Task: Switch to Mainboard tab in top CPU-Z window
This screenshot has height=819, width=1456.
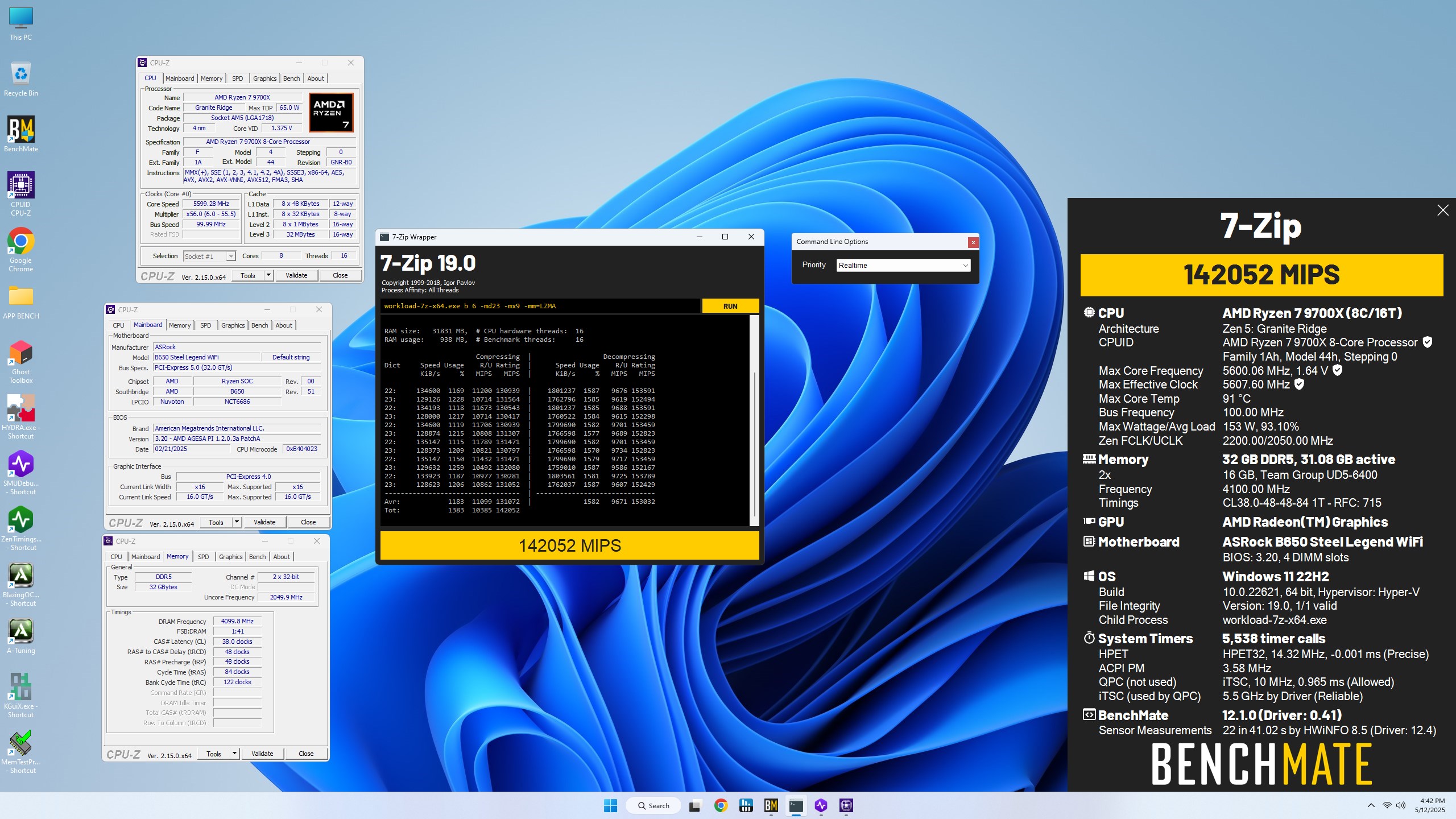Action: pyautogui.click(x=180, y=78)
